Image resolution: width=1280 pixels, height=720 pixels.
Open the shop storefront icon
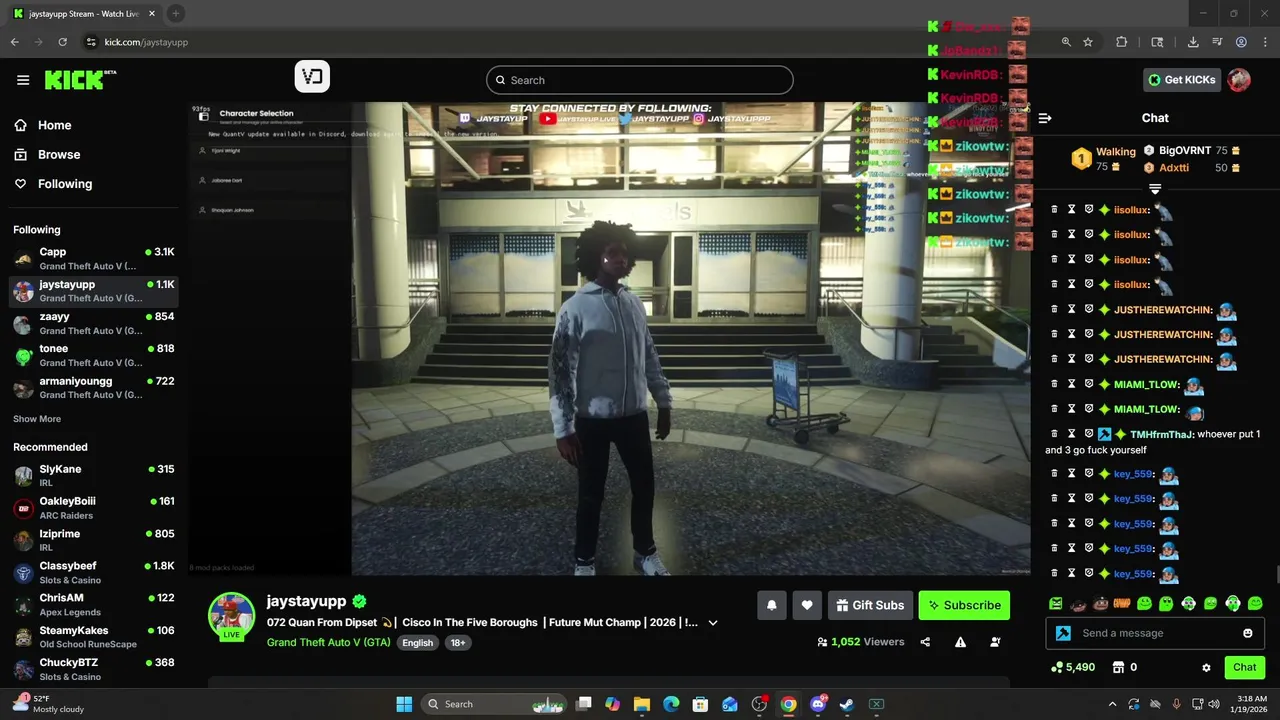click(1118, 667)
